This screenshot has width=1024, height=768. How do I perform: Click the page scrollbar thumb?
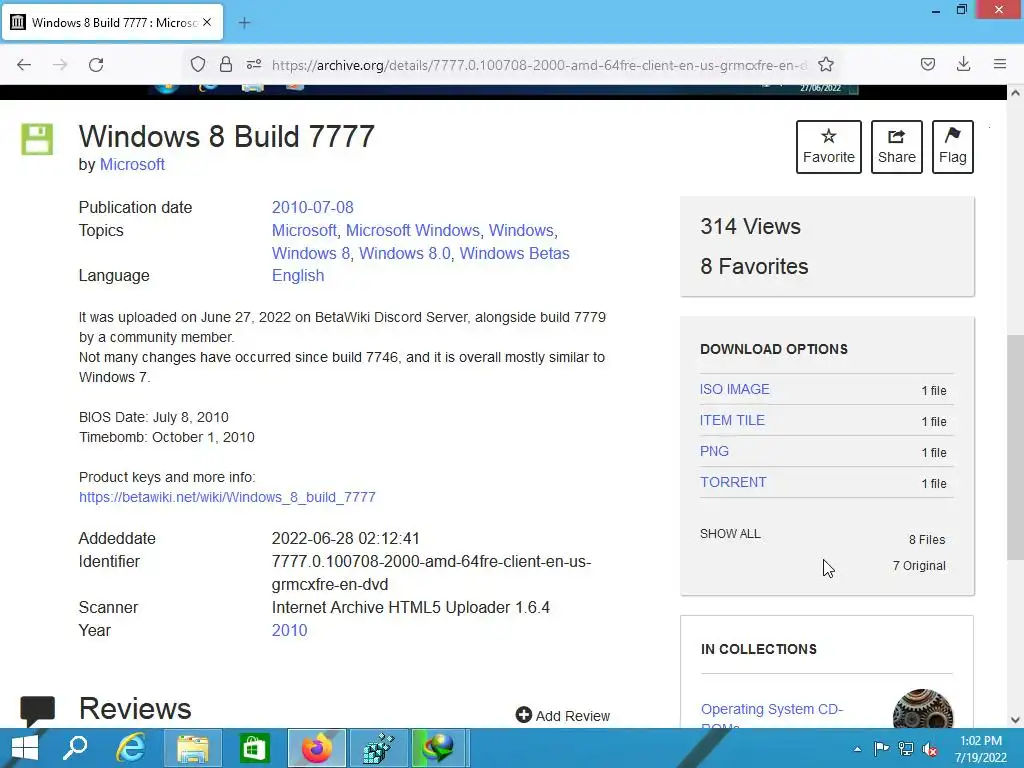(1015, 447)
